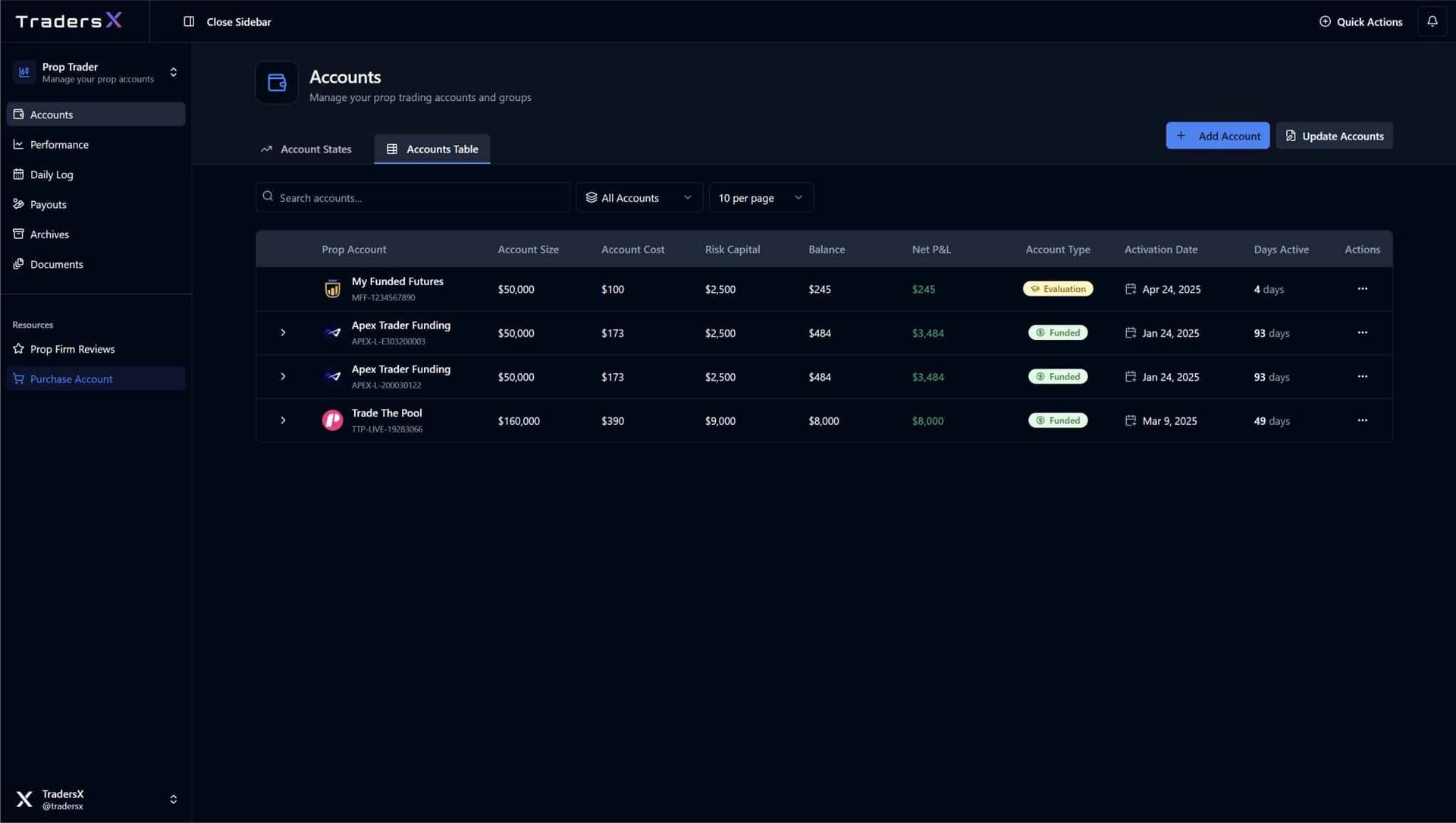Click the Quick Actions plus-circle icon
This screenshot has width=1456, height=823.
1325,21
